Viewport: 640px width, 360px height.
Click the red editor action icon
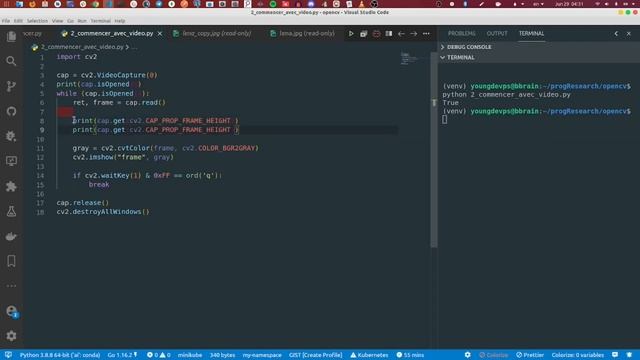[376, 33]
